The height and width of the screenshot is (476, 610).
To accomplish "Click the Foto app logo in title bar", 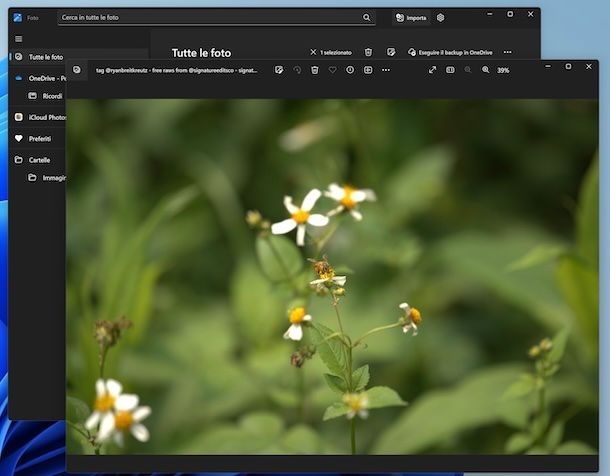I will (18, 18).
